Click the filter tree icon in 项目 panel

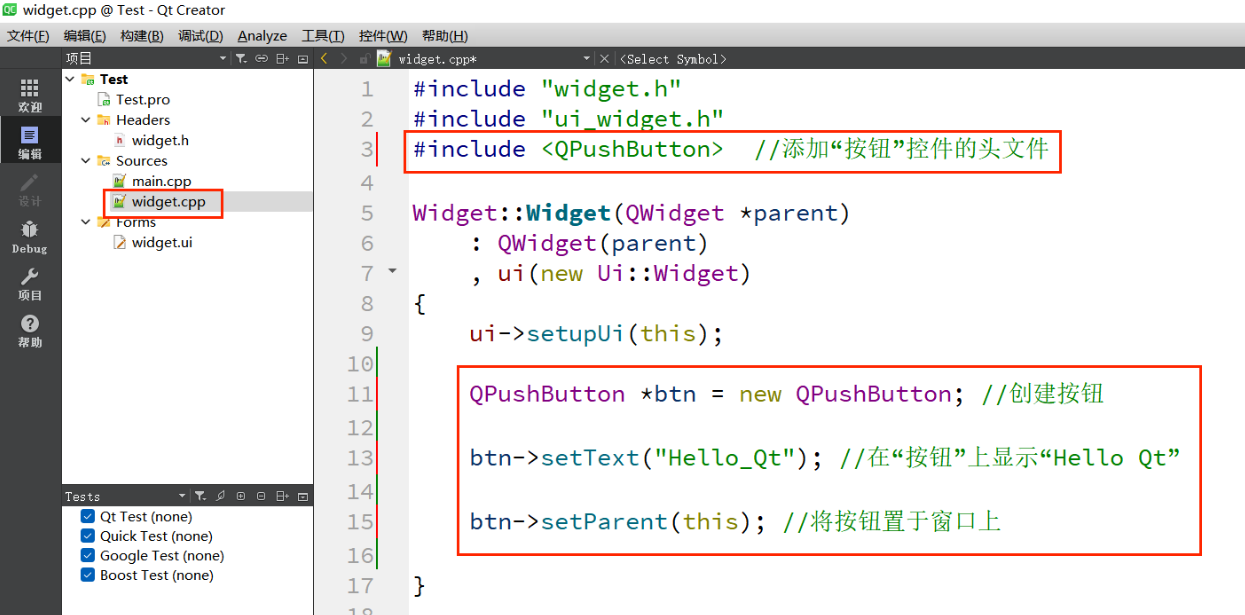241,59
